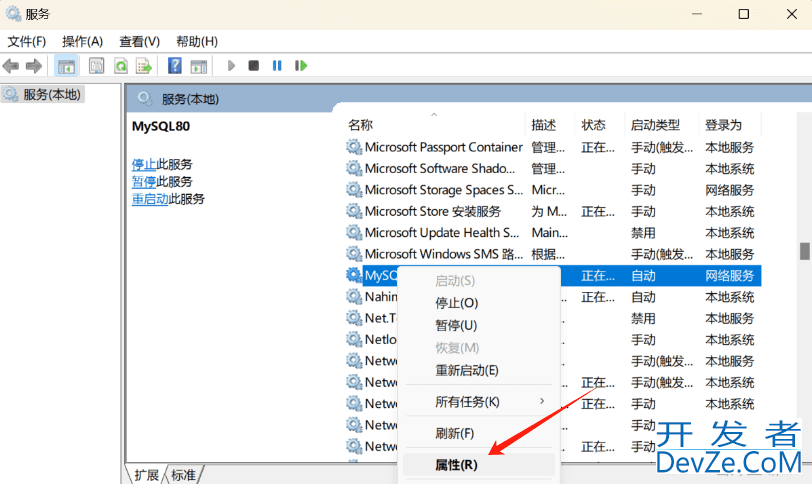
Task: Select the Microsoft Software Shadow service row
Action: pos(553,169)
